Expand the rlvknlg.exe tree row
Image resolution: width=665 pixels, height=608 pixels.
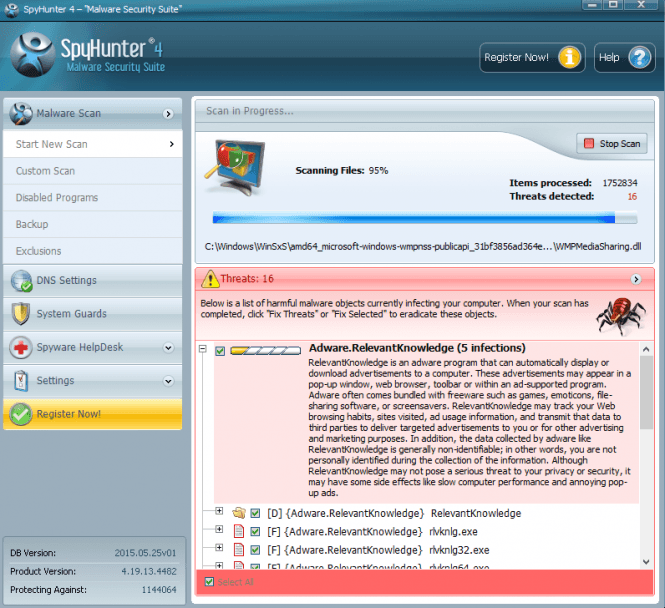[219, 529]
